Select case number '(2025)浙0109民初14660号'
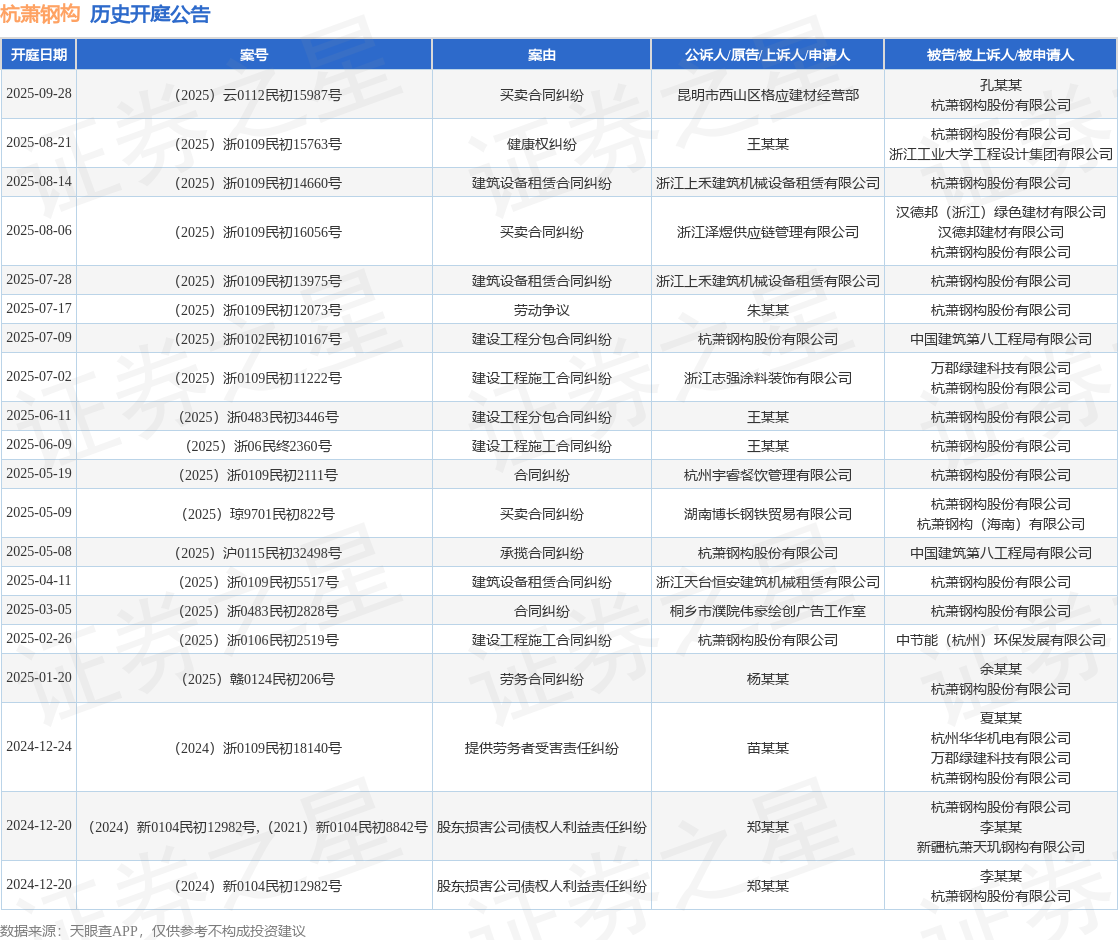The image size is (1118, 940). pyautogui.click(x=257, y=183)
